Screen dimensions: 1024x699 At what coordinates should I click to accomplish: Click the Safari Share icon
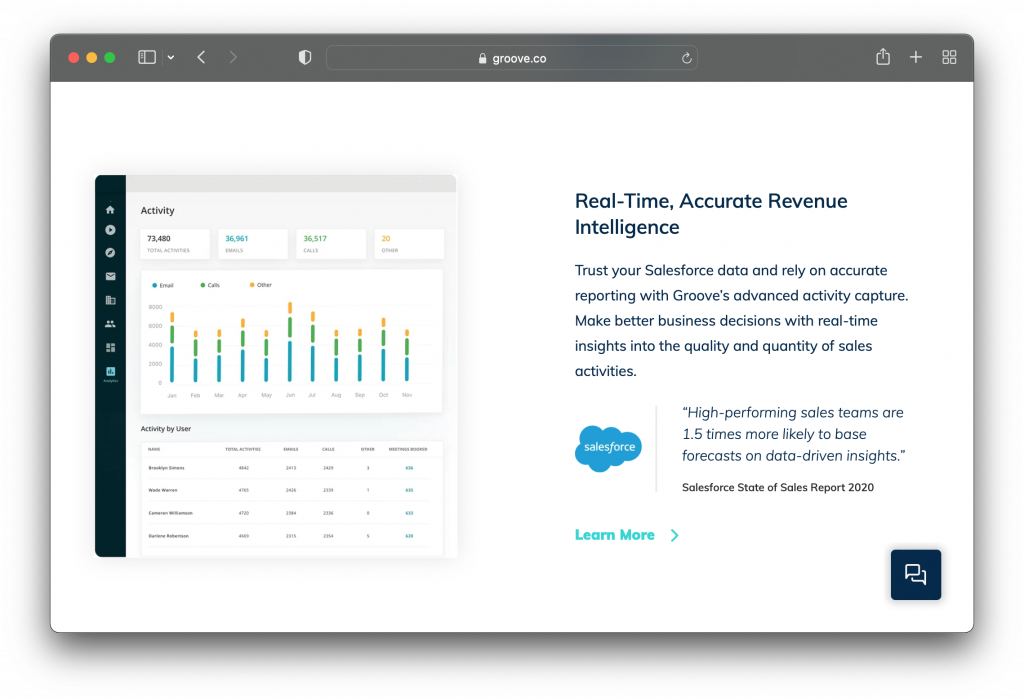pyautogui.click(x=882, y=58)
